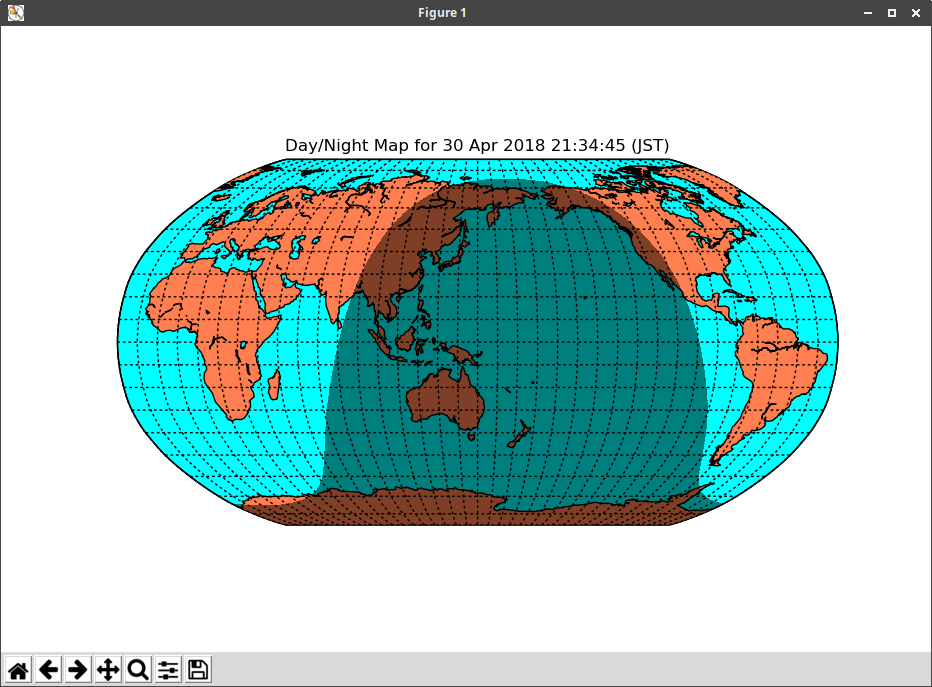Maximize the Figure 1 window
Screen dimensions: 932x687
pos(892,13)
